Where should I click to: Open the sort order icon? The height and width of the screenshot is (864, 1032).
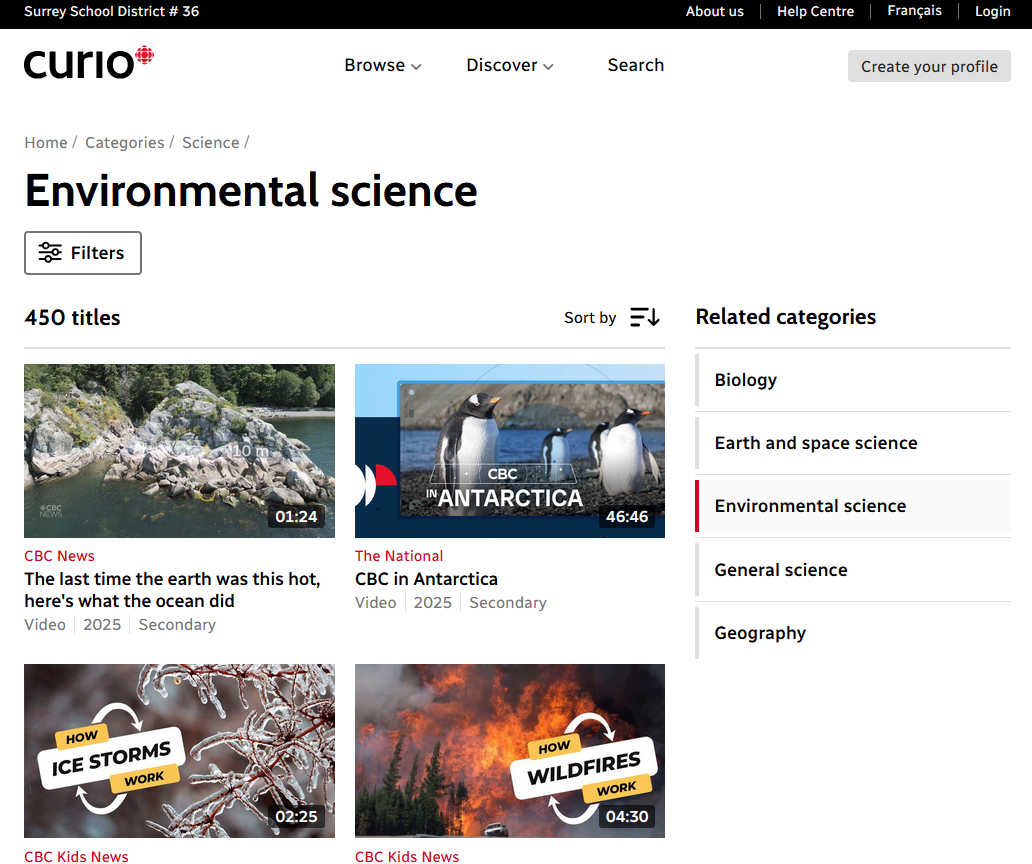644,317
